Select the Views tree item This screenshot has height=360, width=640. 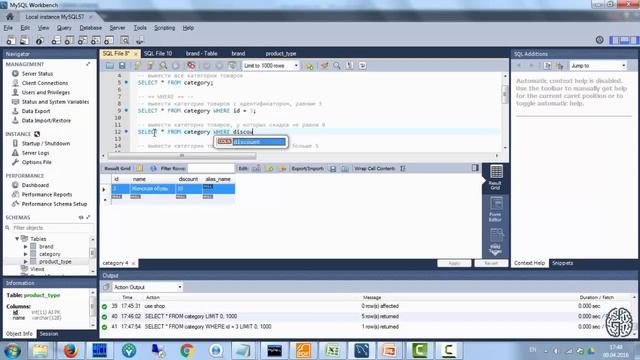click(37, 269)
